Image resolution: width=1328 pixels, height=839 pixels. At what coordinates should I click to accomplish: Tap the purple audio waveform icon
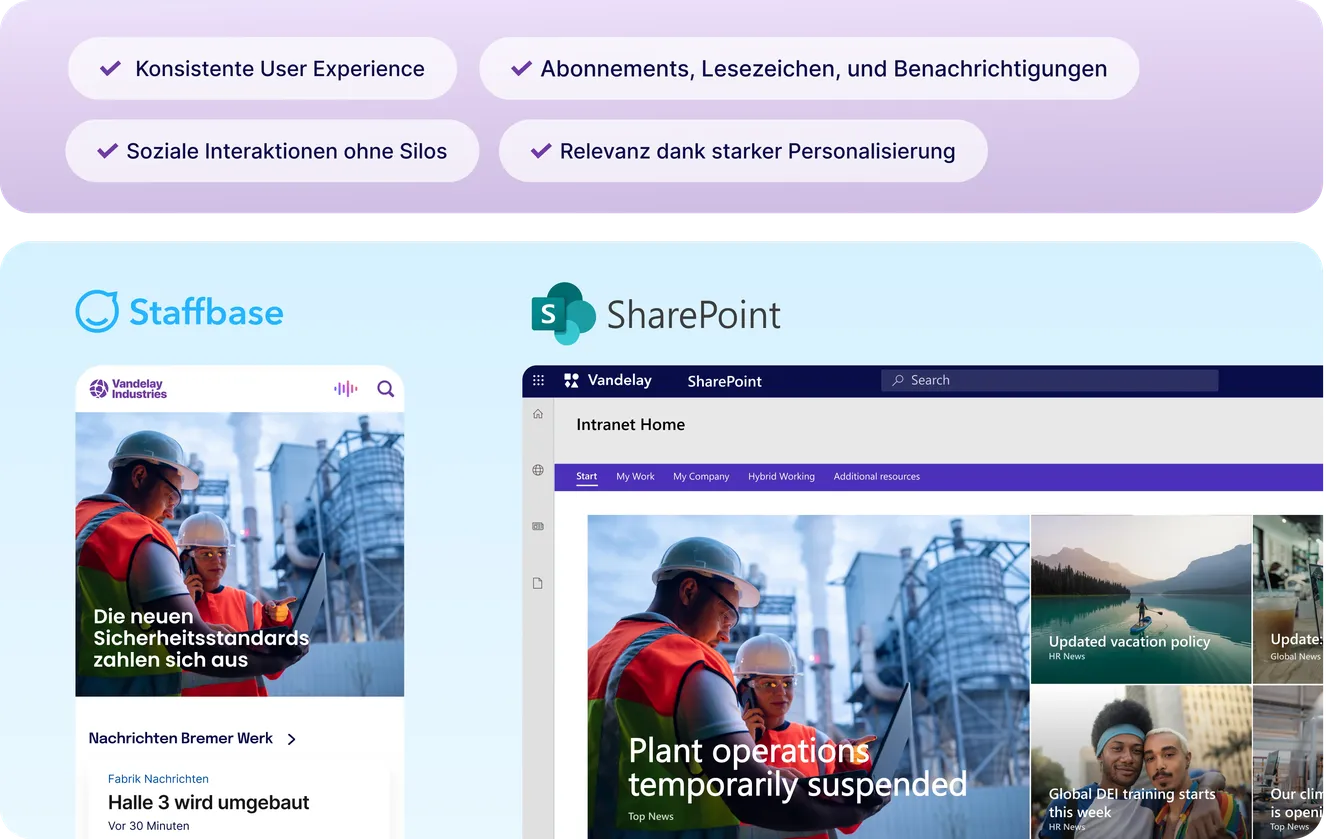[x=345, y=389]
